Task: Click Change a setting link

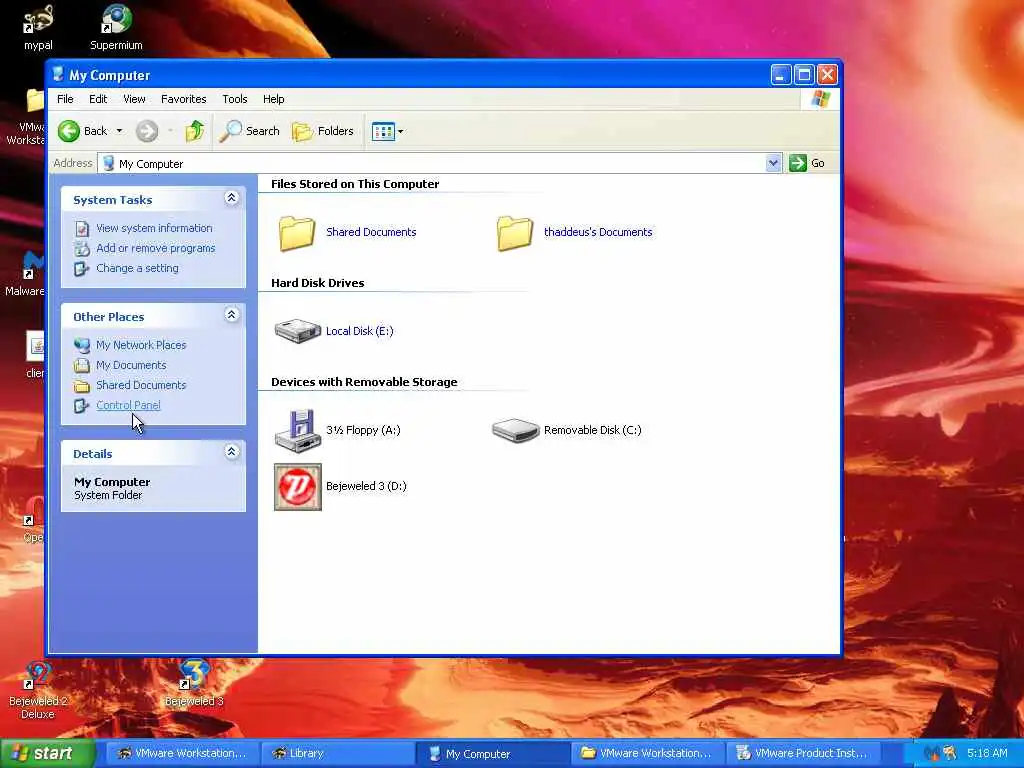Action: coord(137,268)
